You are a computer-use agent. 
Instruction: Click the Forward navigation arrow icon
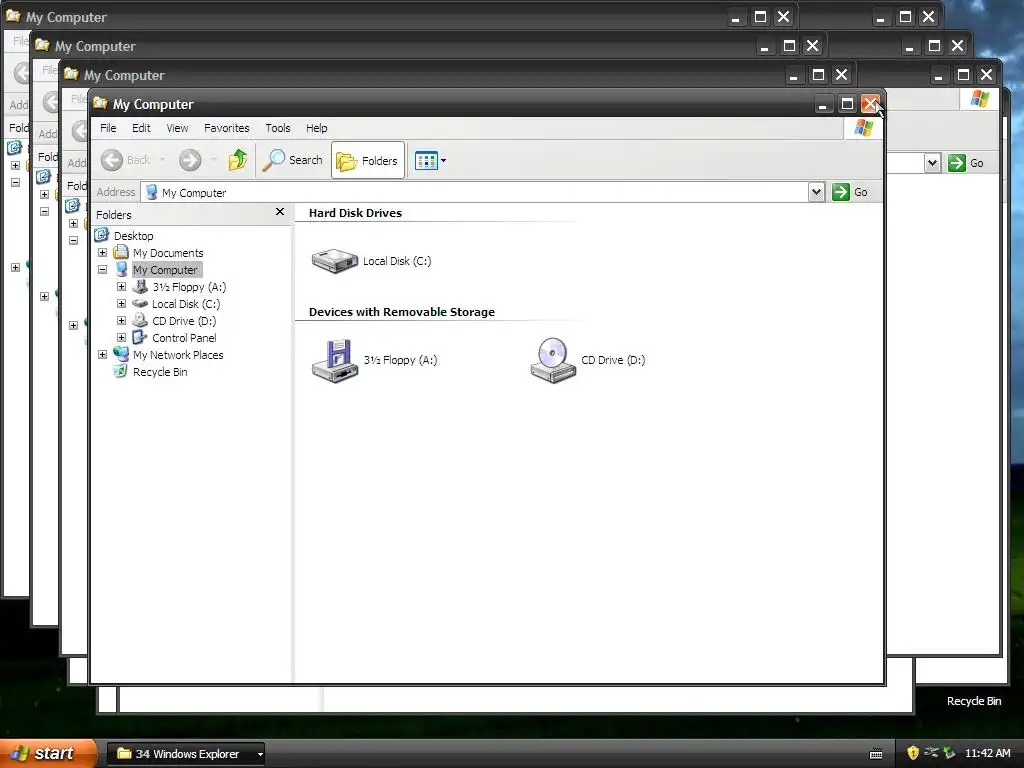pos(190,160)
